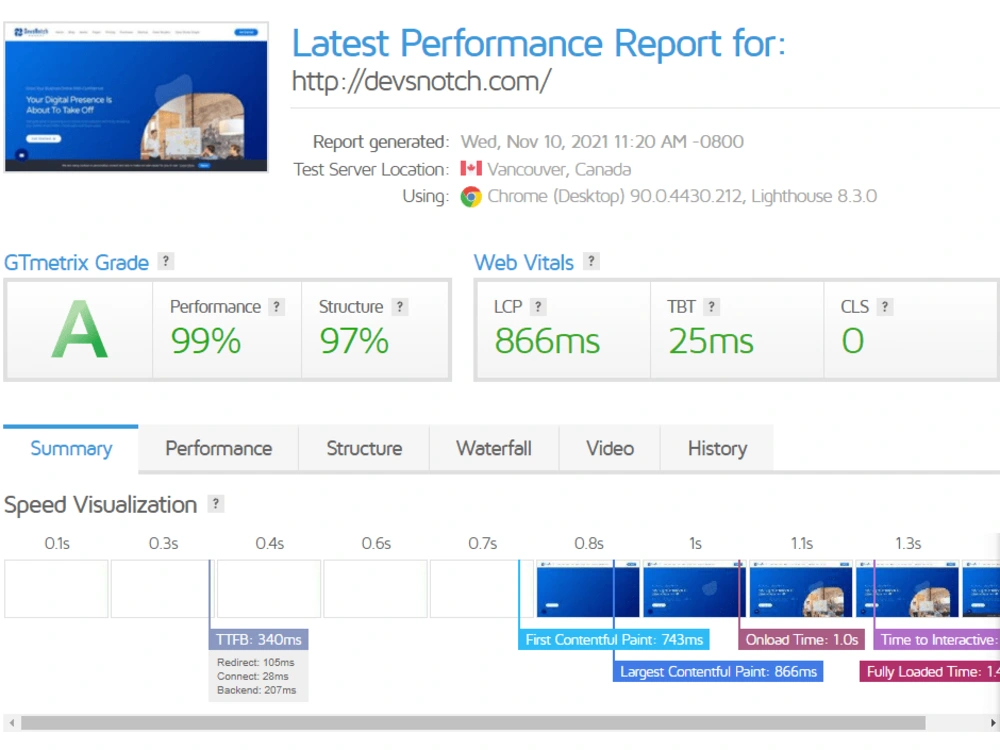Viewport: 1000px width, 750px height.
Task: Click the Onload Time: 1.0s label
Action: 802,639
